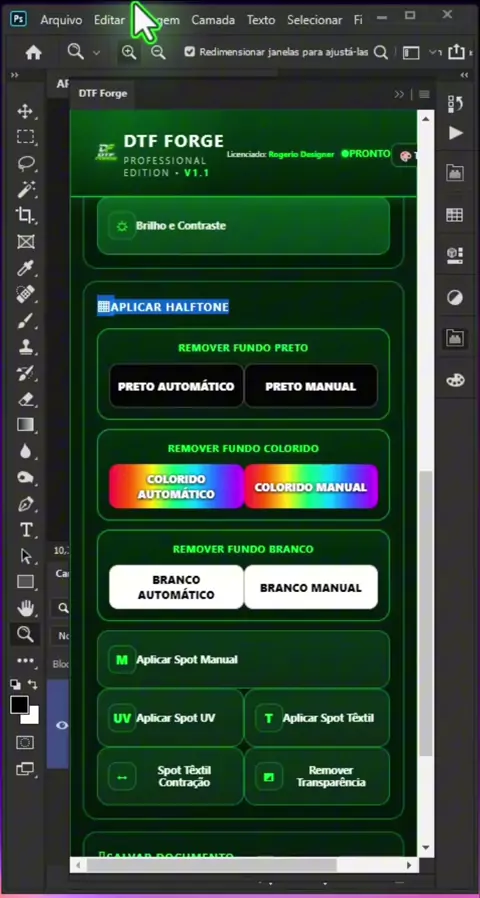Open the Arquivo menu
This screenshot has height=898, width=480.
[x=61, y=20]
